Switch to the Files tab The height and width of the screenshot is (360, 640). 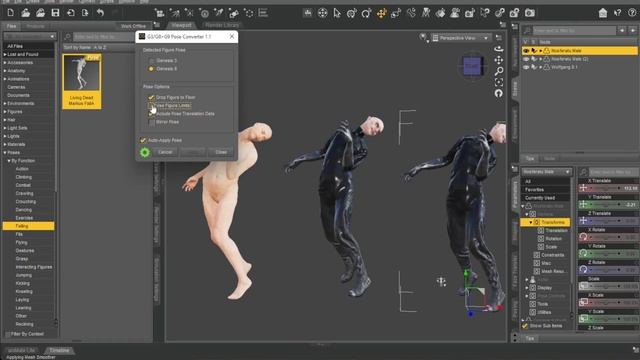pyautogui.click(x=11, y=26)
